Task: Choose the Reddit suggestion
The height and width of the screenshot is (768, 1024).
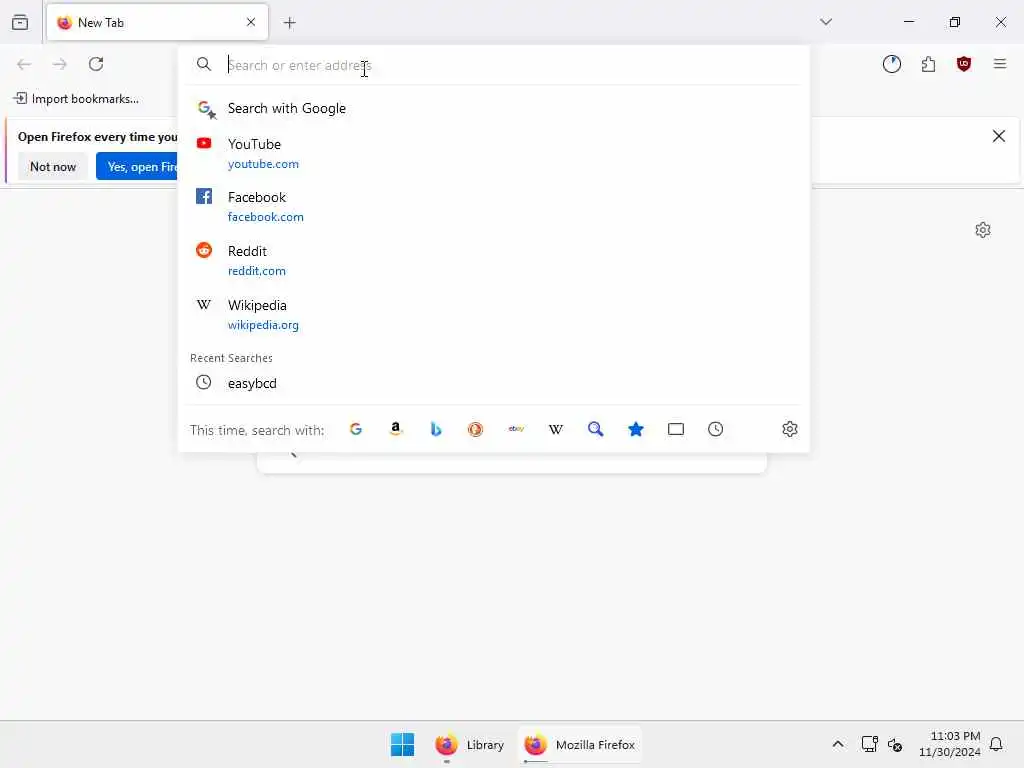Action: (x=493, y=261)
